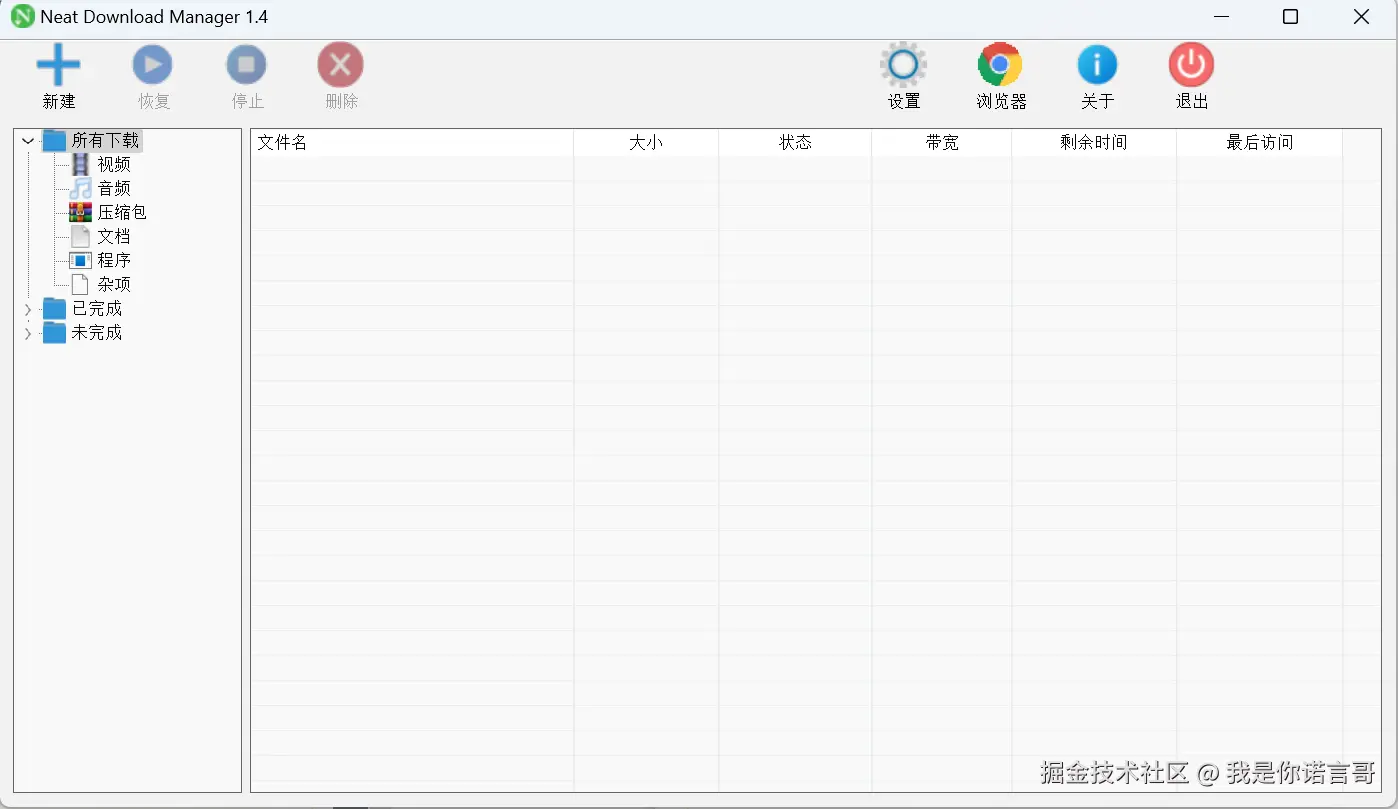The height and width of the screenshot is (809, 1398).
Task: Select the 音频 category label
Action: 114,188
